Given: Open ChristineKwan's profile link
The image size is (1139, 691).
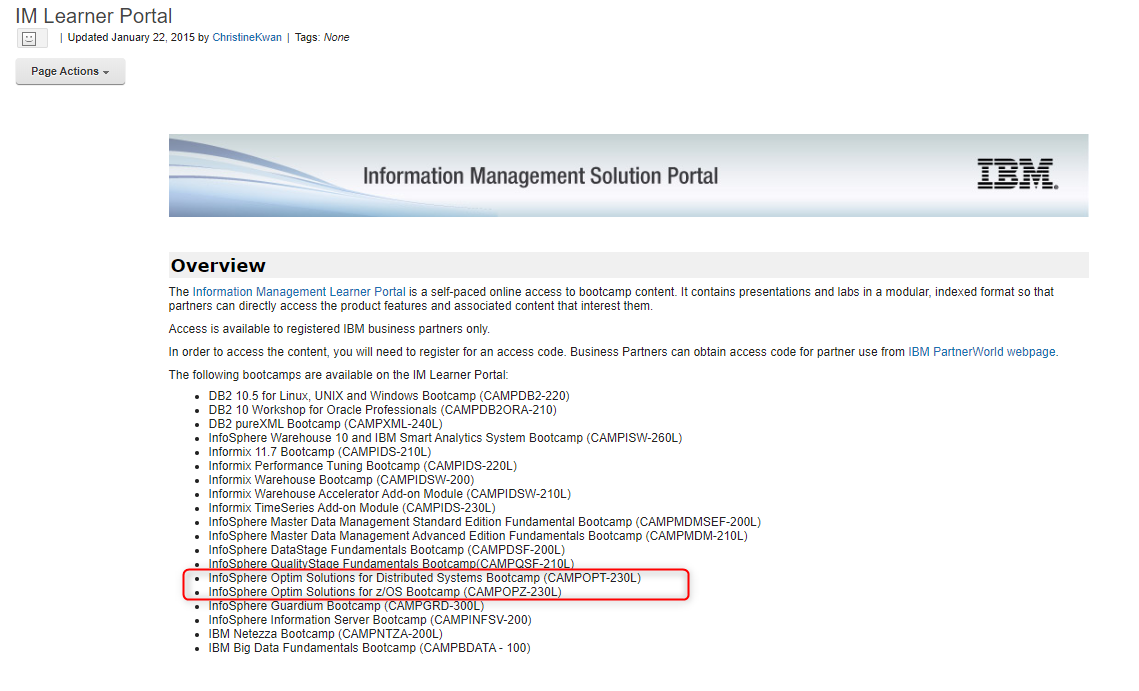Looking at the screenshot, I should (x=247, y=37).
